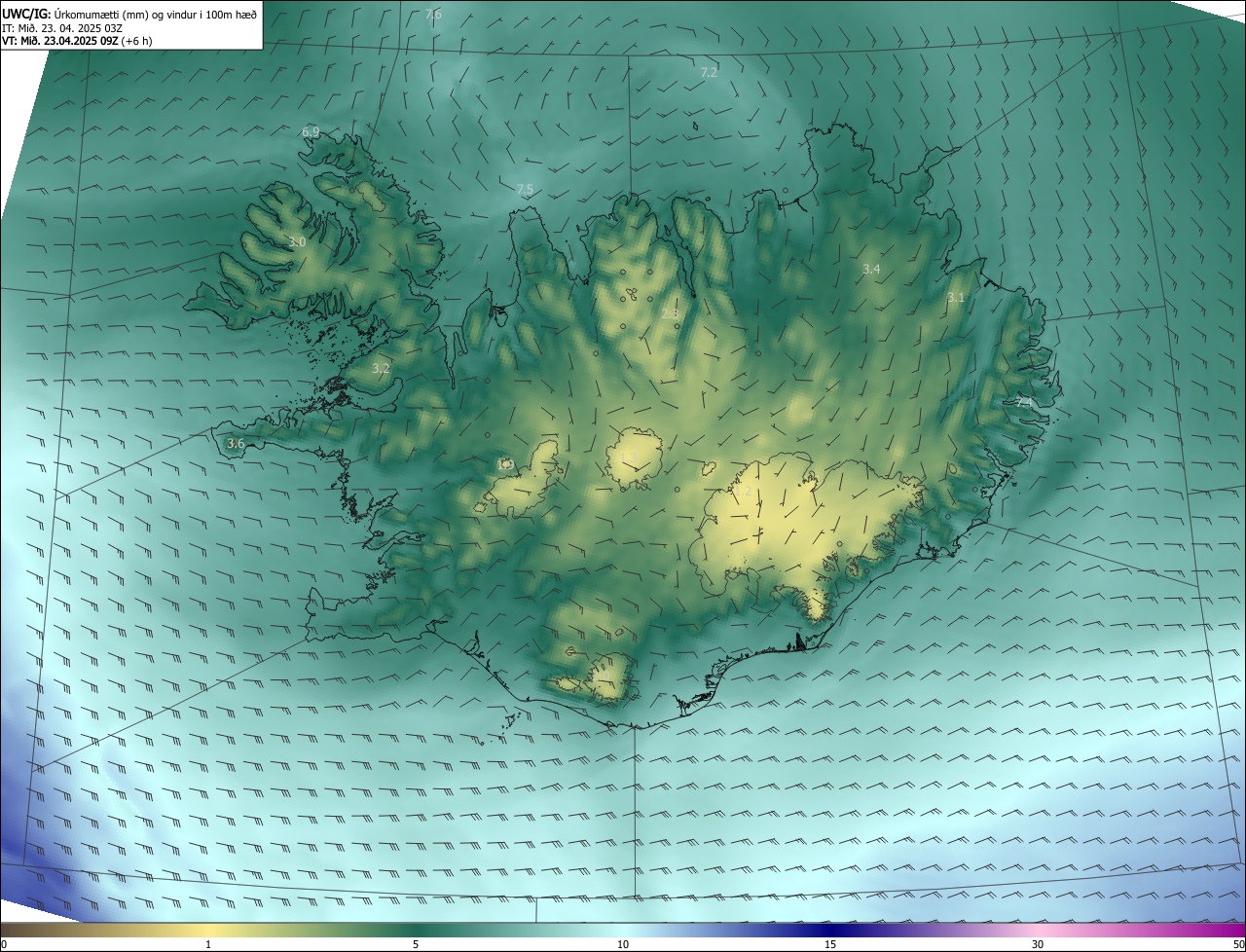This screenshot has width=1246, height=952.
Task: Click the 7.6 value label on the map
Action: [433, 15]
